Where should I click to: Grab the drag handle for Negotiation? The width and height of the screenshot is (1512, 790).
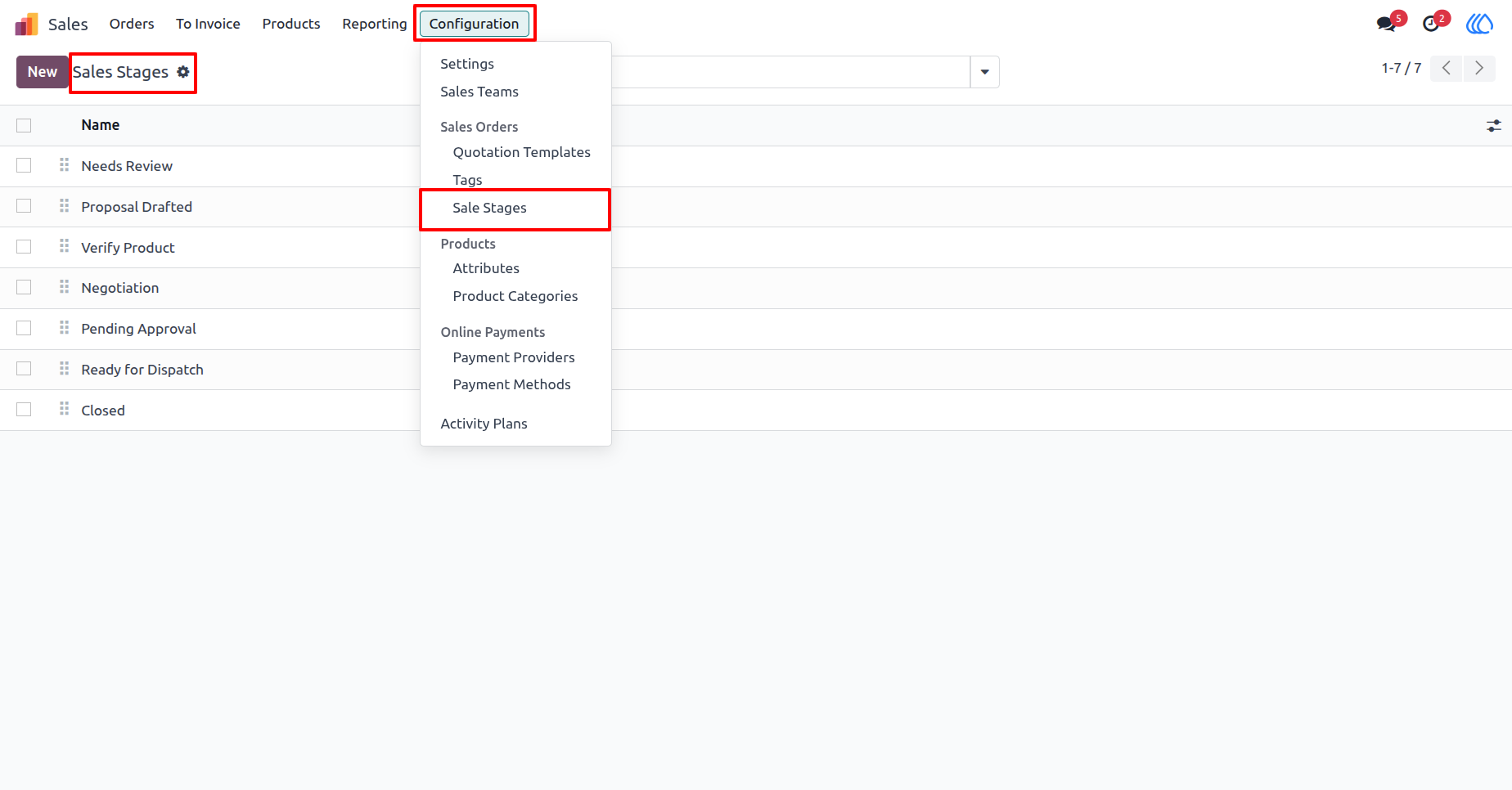(x=64, y=287)
